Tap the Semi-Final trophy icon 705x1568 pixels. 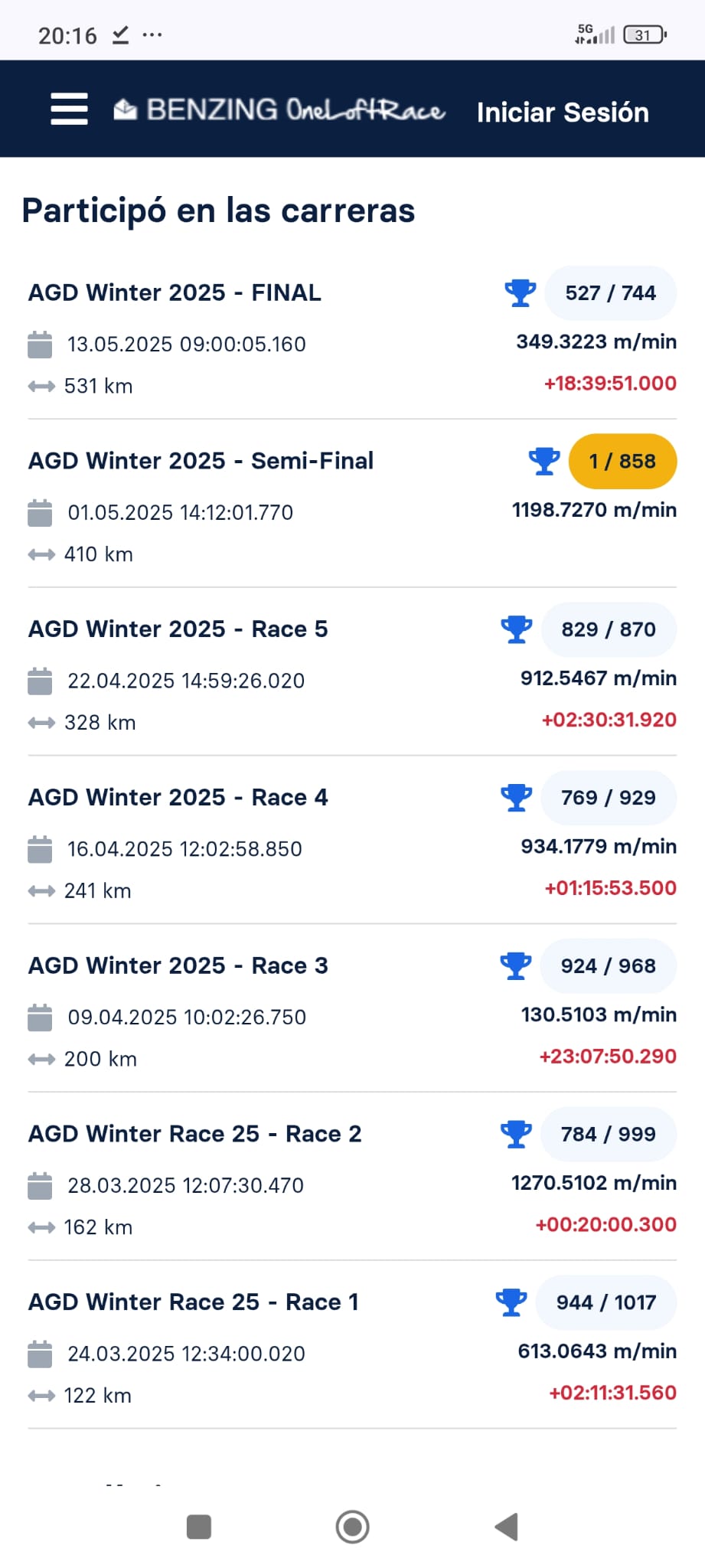[544, 461]
